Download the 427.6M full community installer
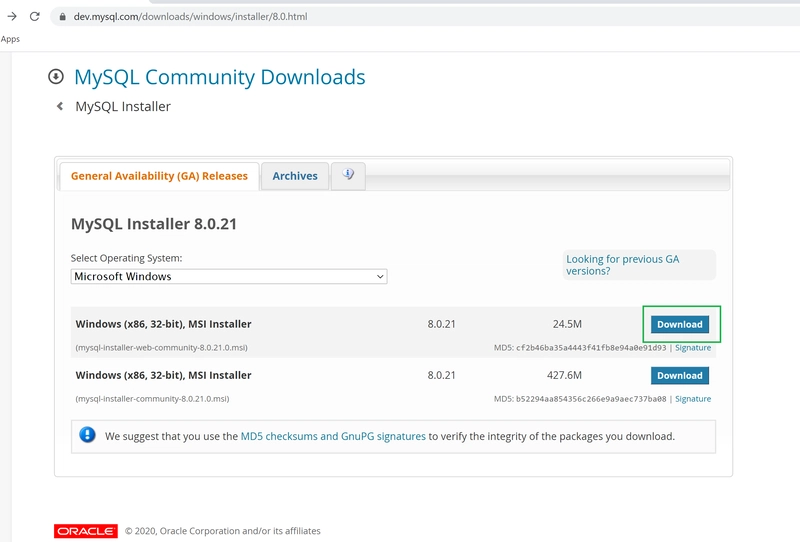This screenshot has height=542, width=800. click(680, 375)
